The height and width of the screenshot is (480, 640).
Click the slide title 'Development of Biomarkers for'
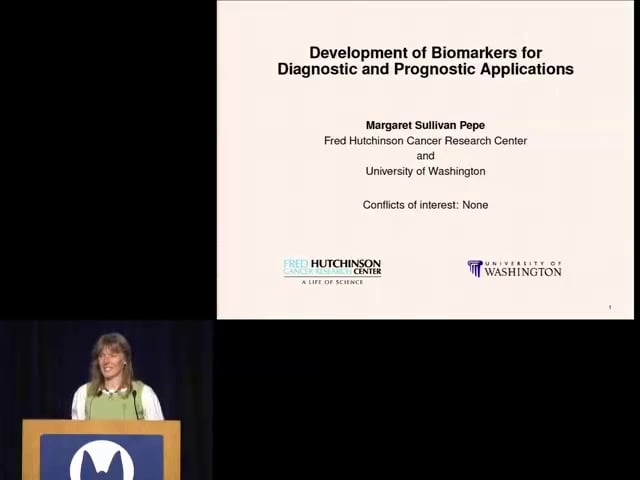click(x=425, y=53)
